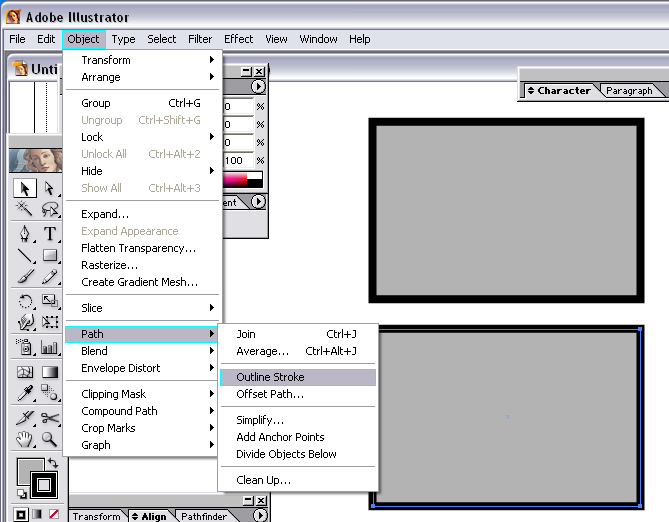This screenshot has height=522, width=669.
Task: Select the Magic Wand tool
Action: click(25, 209)
